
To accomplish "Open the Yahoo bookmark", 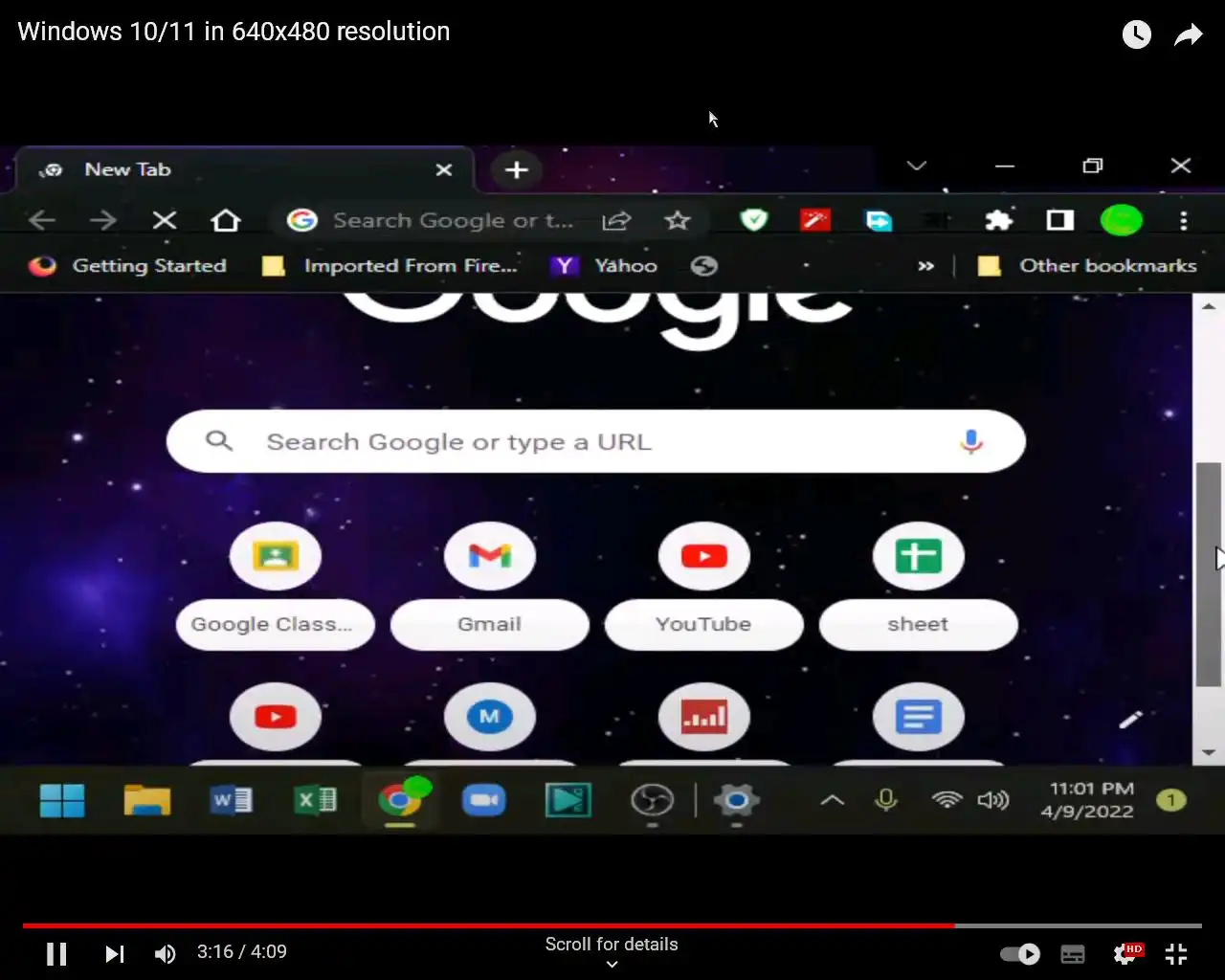I will click(x=604, y=266).
